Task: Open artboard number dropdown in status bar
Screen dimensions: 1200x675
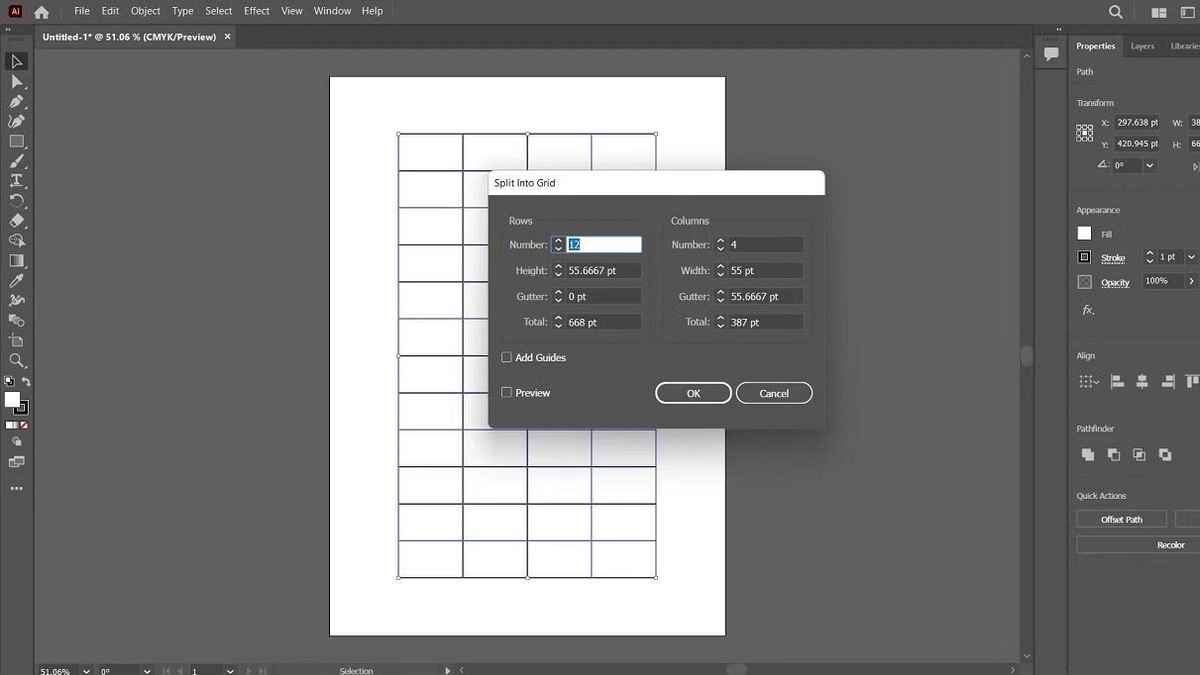Action: click(230, 670)
